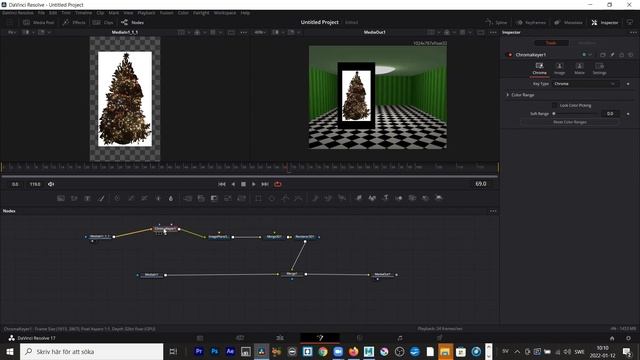Add Paint tool from toolbar
640x360 pixels.
click(101, 198)
